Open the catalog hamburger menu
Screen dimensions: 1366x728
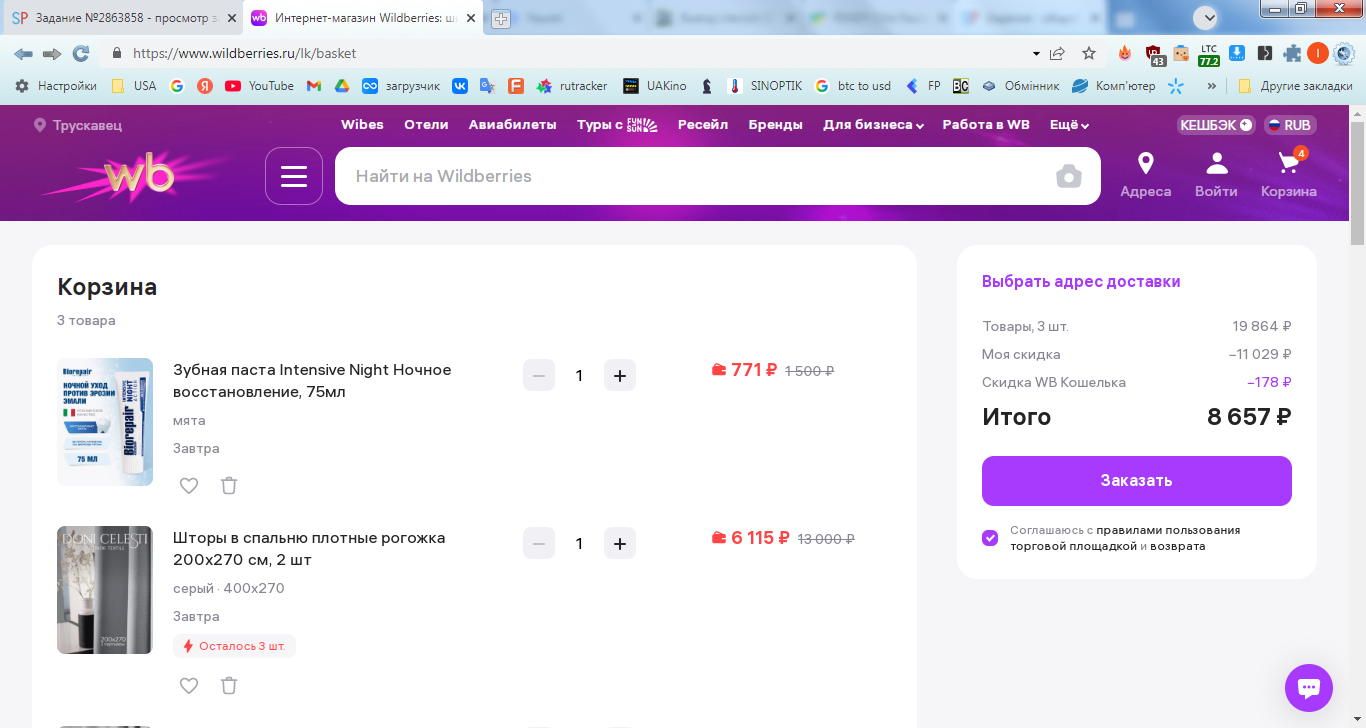[x=294, y=176]
